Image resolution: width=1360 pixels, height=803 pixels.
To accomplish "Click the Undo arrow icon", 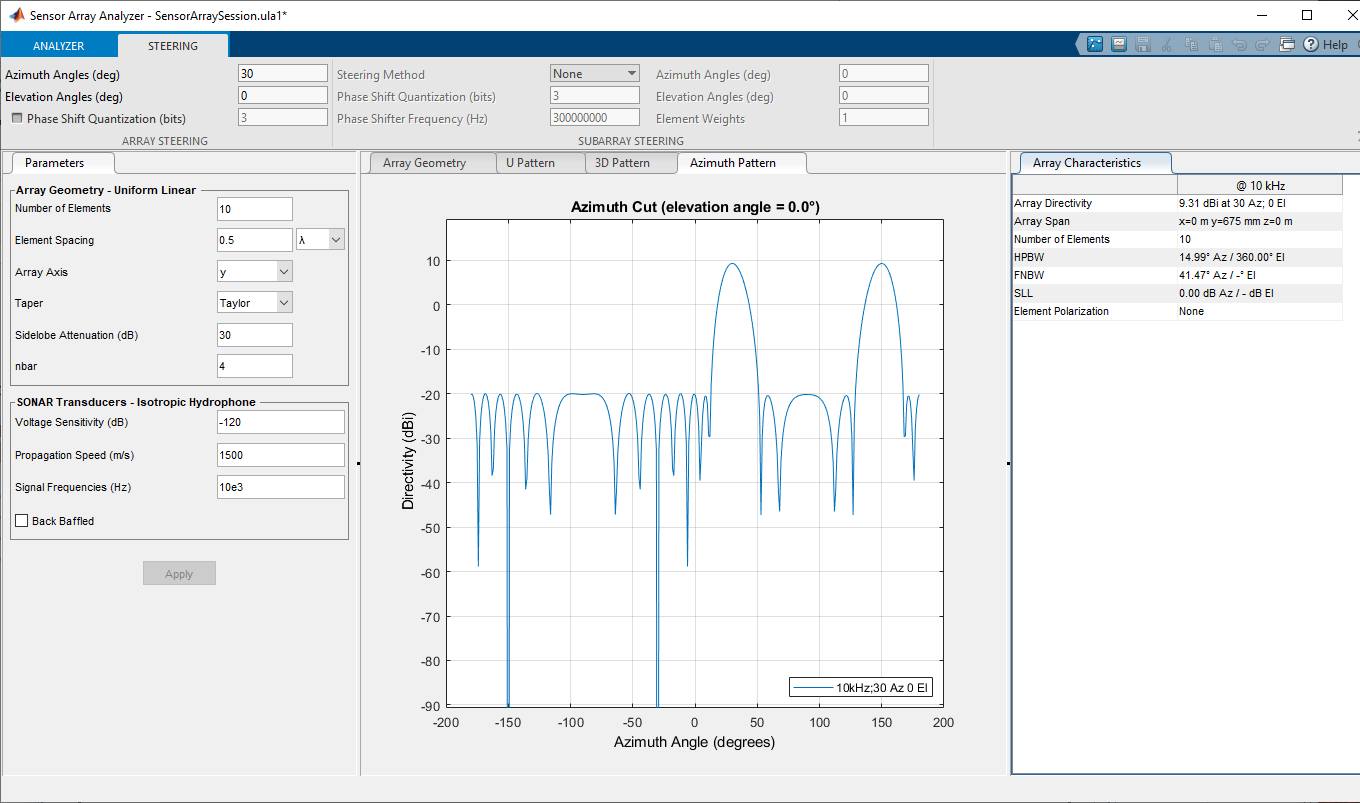I will tap(1240, 44).
